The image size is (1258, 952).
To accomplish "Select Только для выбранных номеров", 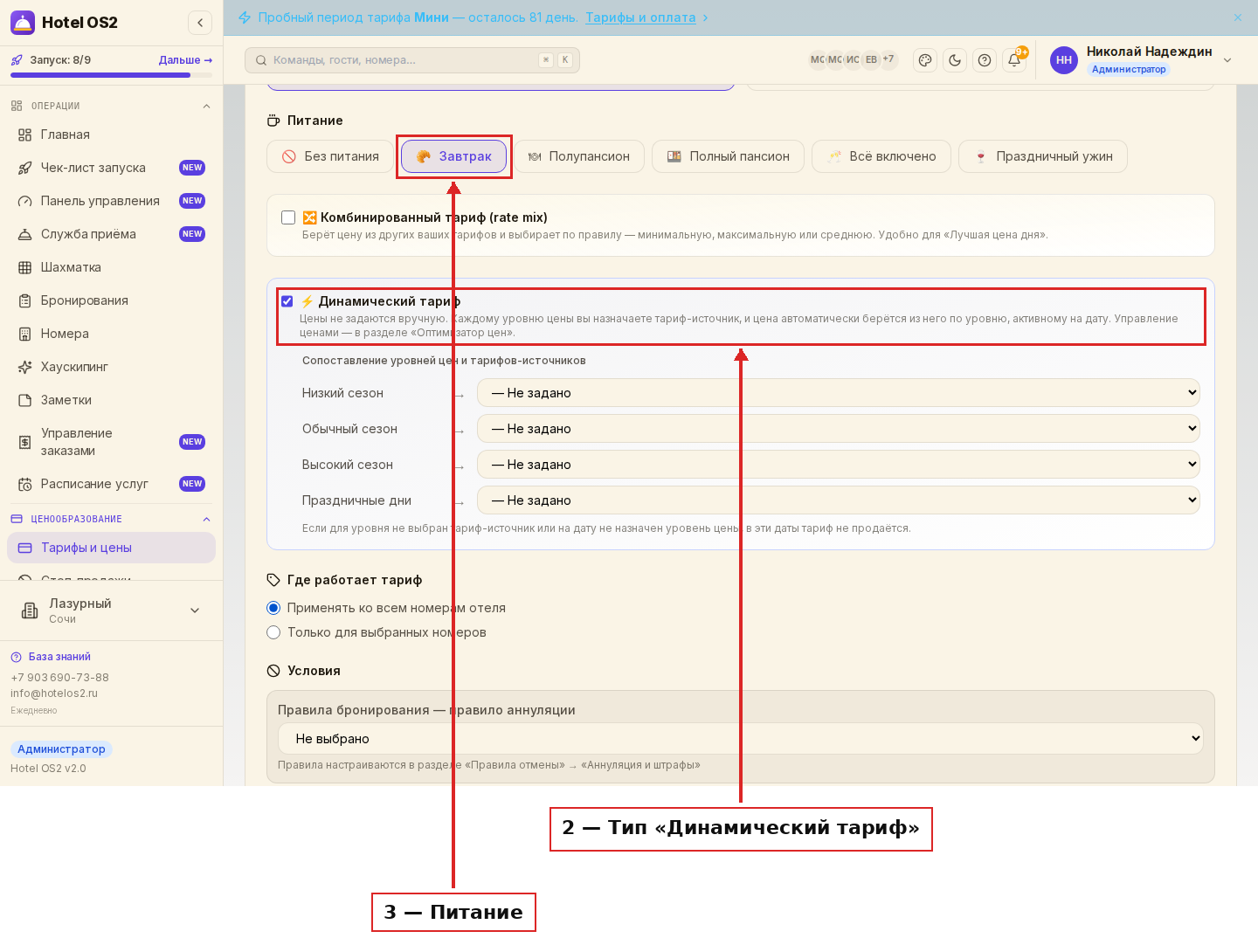I will pos(273,632).
